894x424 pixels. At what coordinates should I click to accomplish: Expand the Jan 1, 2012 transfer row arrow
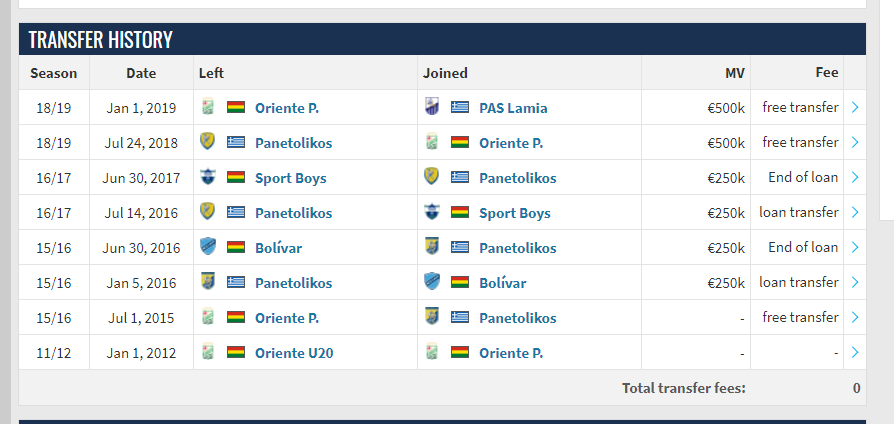(x=855, y=353)
